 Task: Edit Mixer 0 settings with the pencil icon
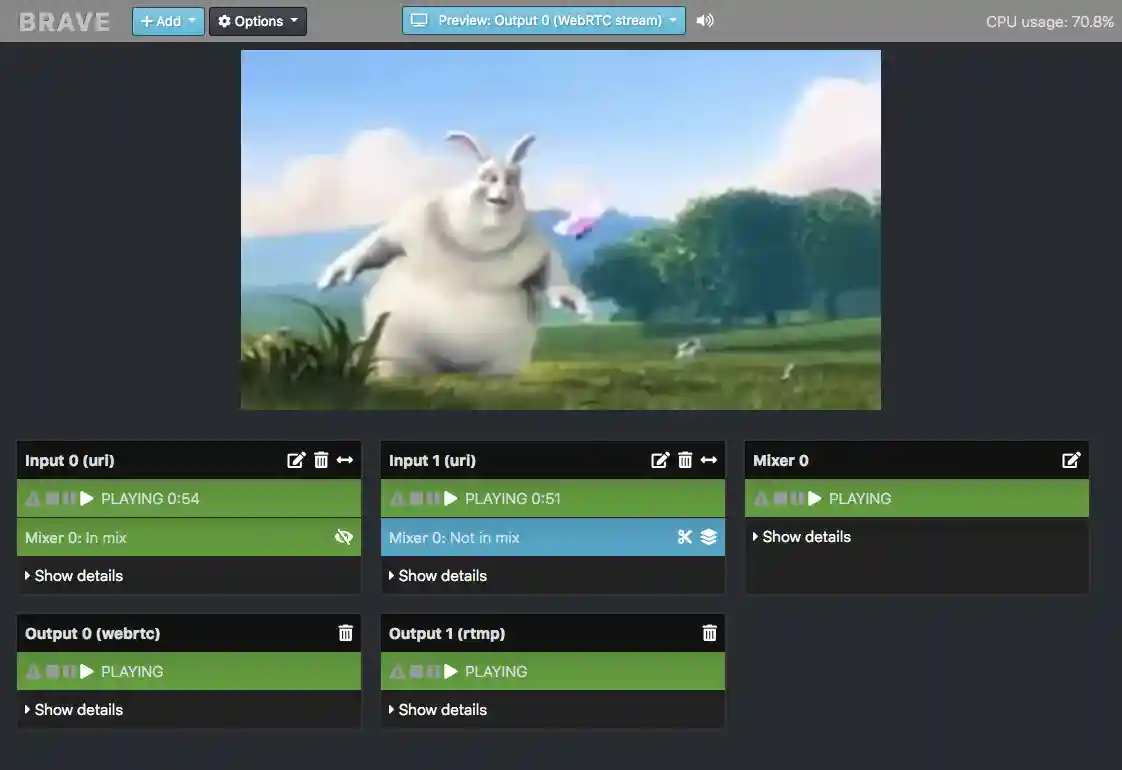(1072, 460)
